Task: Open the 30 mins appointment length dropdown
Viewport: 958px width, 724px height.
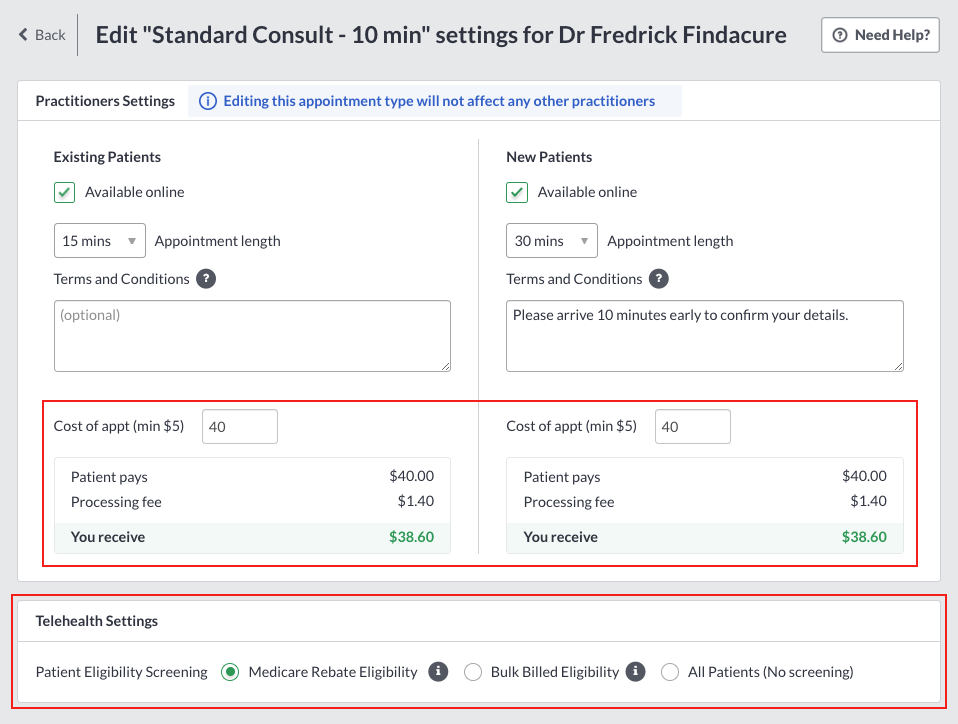Action: (552, 241)
